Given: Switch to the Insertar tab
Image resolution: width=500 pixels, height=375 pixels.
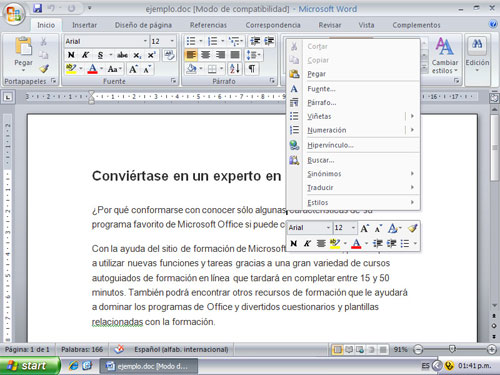Looking at the screenshot, I should coord(84,25).
